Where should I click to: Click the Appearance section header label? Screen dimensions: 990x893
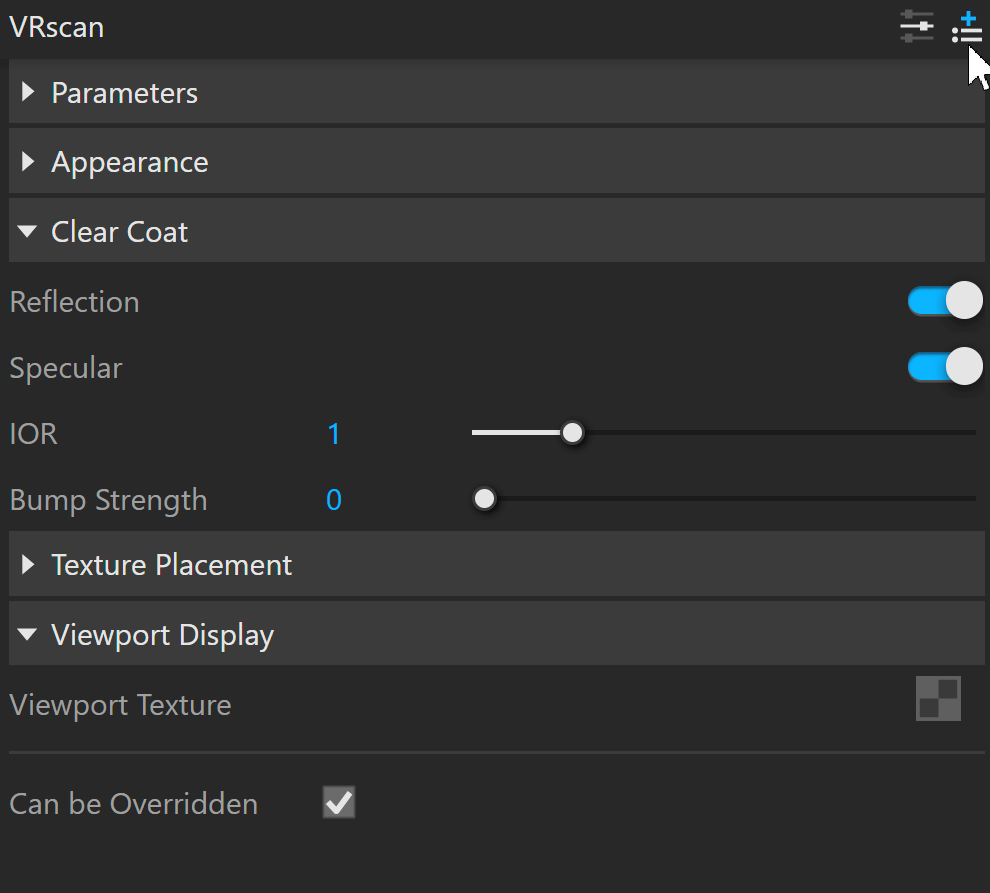pos(129,163)
